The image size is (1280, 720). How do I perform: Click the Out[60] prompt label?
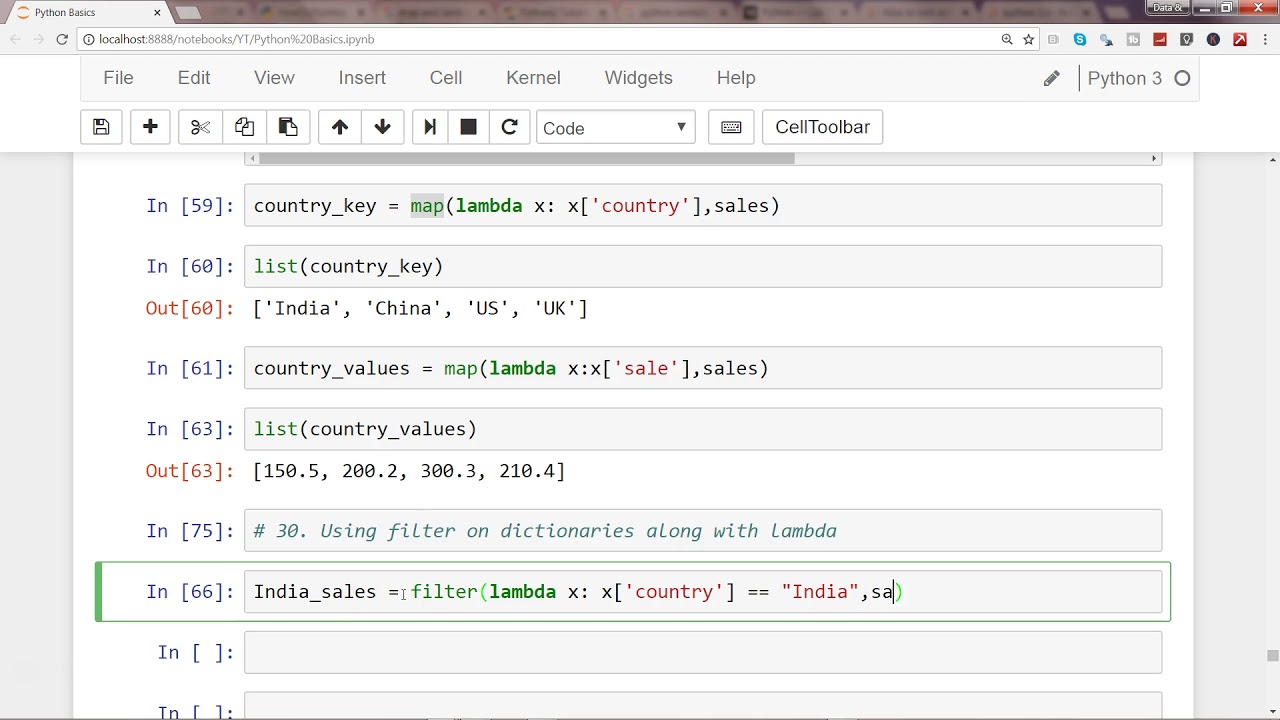[x=190, y=308]
